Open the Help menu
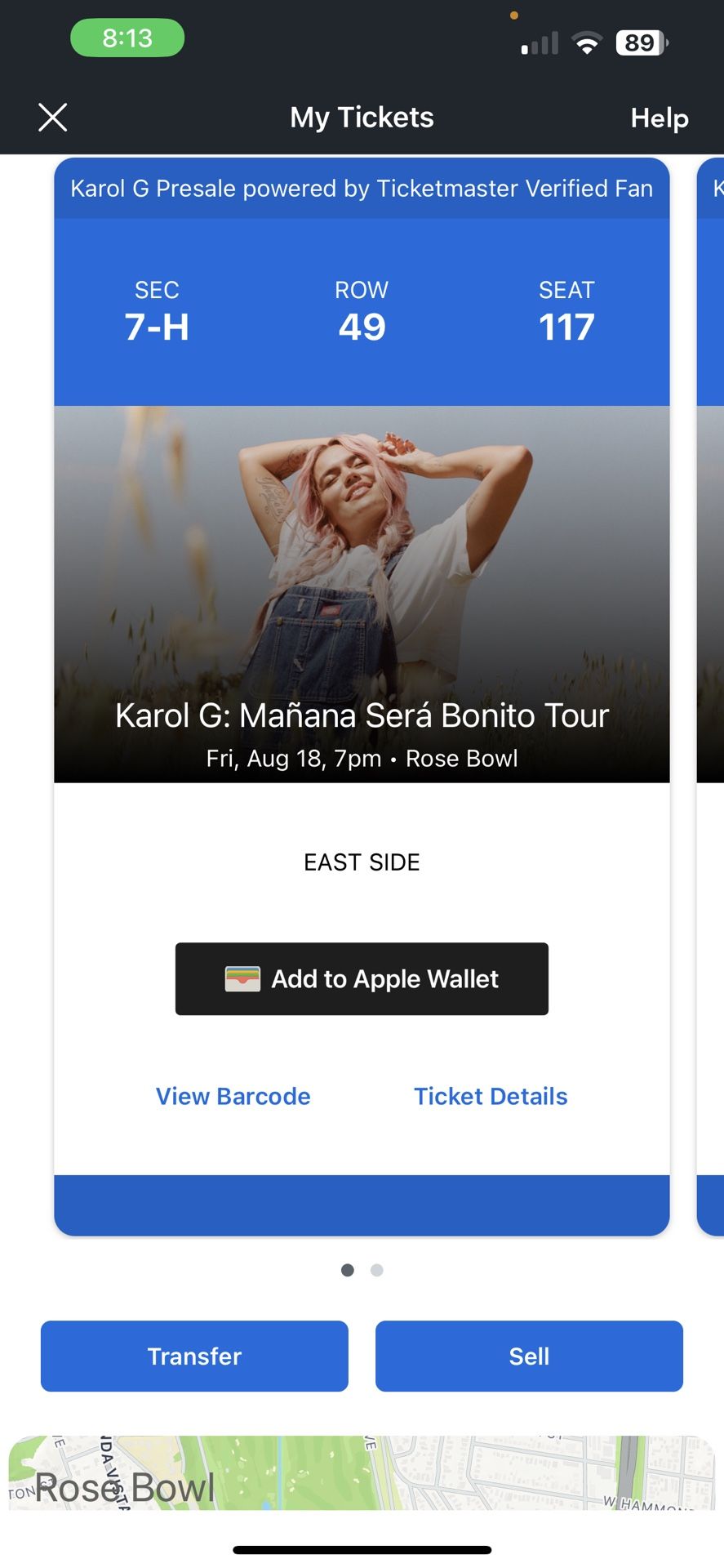Screen dimensions: 724x1568 659,118
